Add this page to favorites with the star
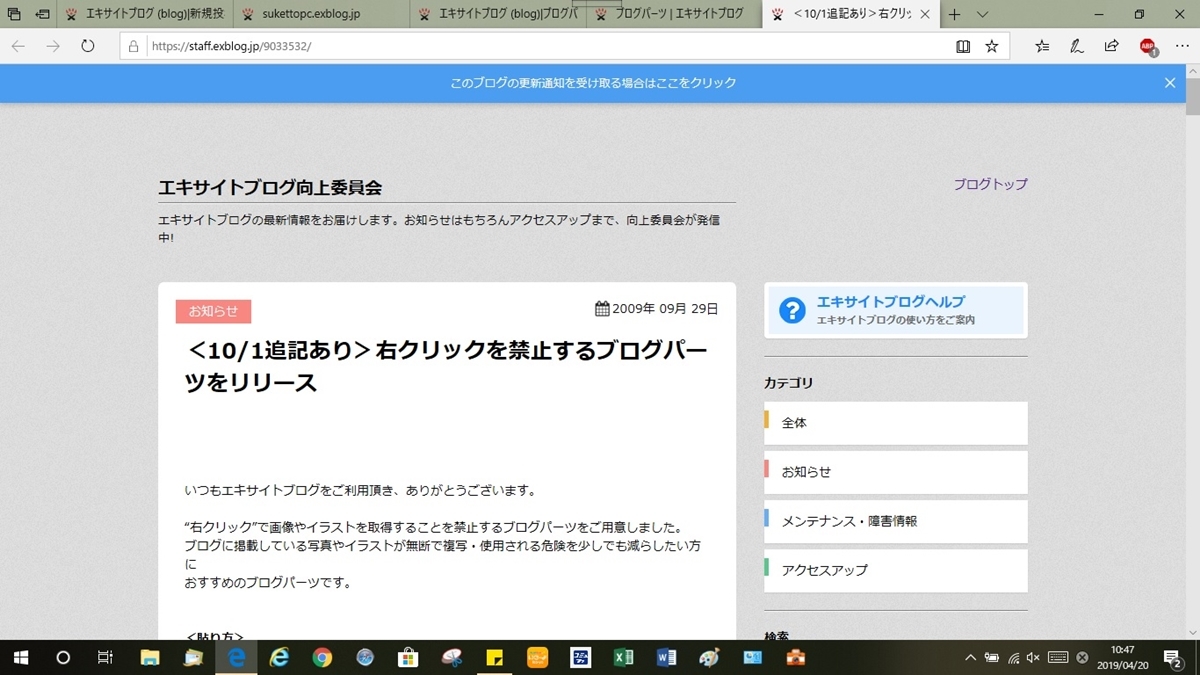The height and width of the screenshot is (675, 1200). [x=992, y=46]
